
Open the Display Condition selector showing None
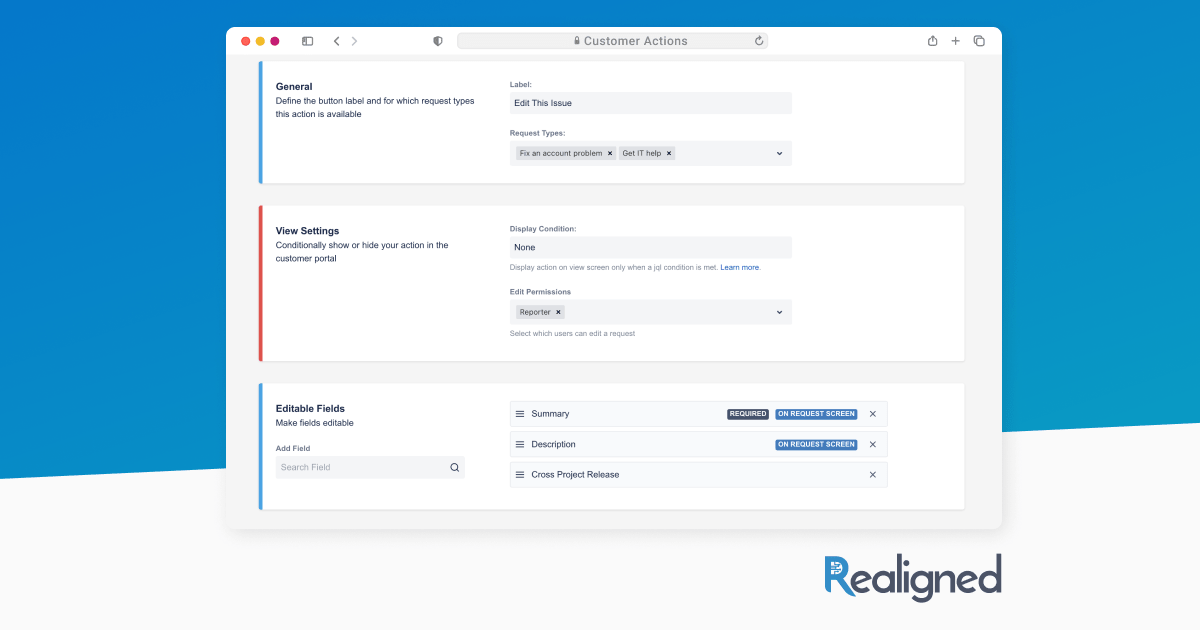[650, 247]
